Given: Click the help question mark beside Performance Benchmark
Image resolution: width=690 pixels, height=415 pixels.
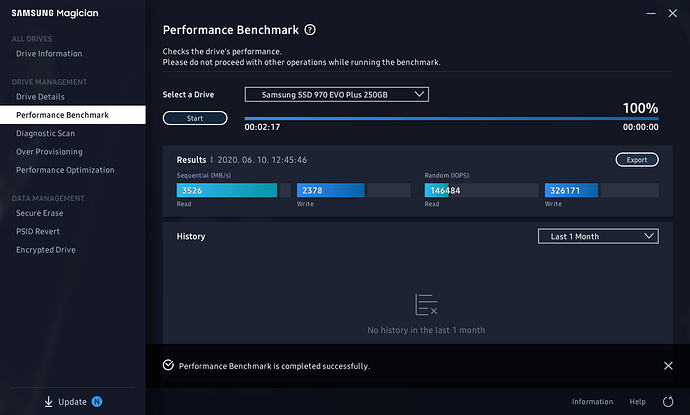Looking at the screenshot, I should click(310, 31).
